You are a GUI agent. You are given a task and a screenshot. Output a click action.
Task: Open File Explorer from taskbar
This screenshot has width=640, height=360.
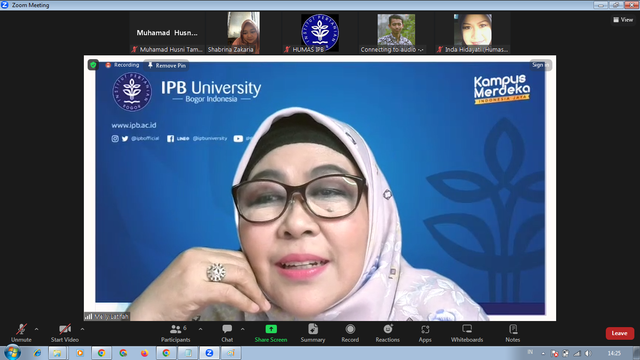click(57, 353)
